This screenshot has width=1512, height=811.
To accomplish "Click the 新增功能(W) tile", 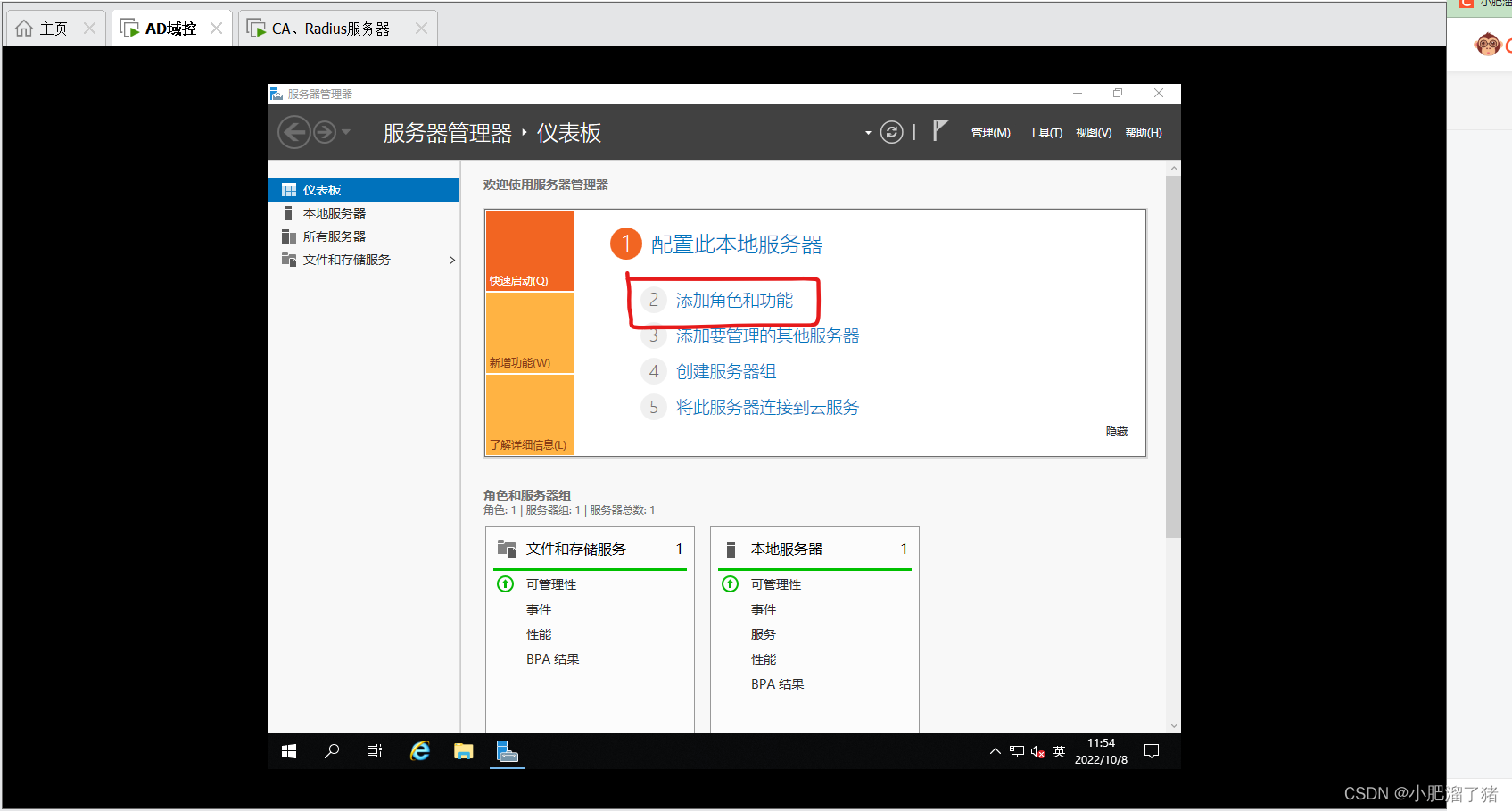I will click(530, 333).
